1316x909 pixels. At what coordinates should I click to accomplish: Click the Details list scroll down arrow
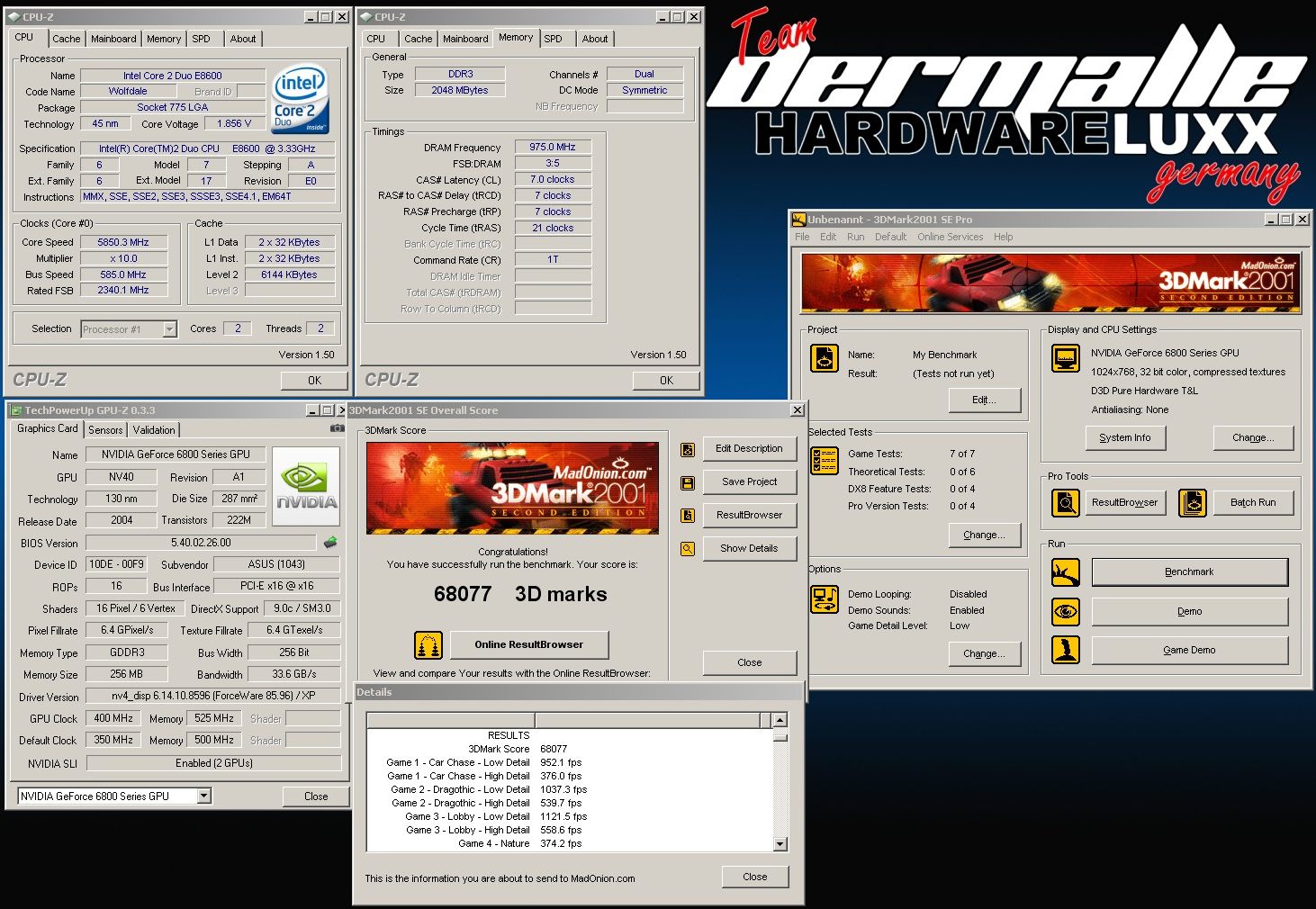click(780, 844)
